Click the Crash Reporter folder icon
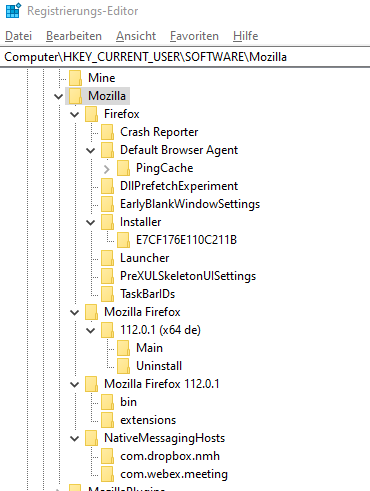 107,132
